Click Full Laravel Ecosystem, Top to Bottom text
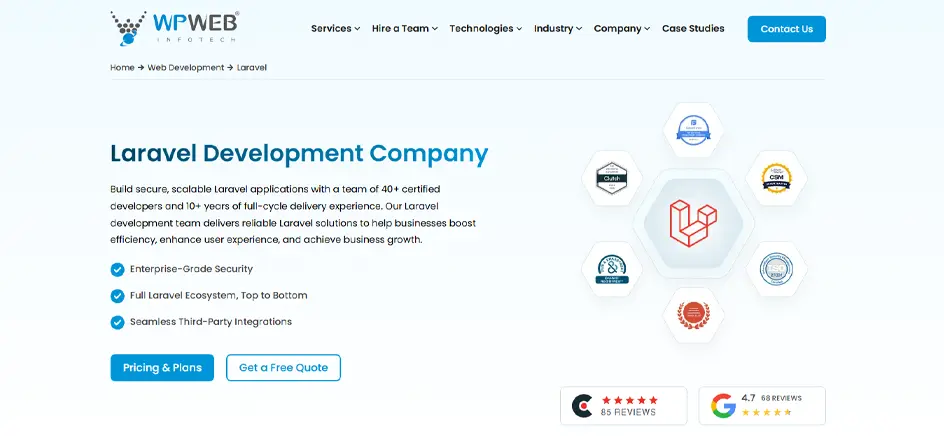Screen dimensions: 944x436 point(219,296)
